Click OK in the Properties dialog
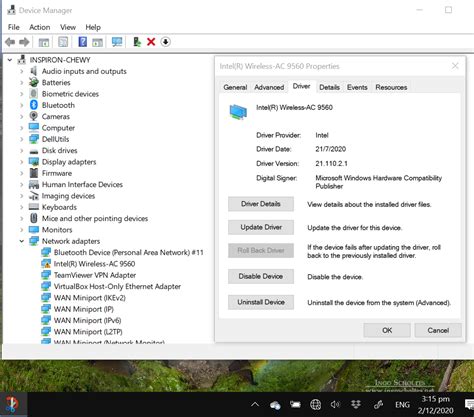This screenshot has width=474, height=417. 387,330
